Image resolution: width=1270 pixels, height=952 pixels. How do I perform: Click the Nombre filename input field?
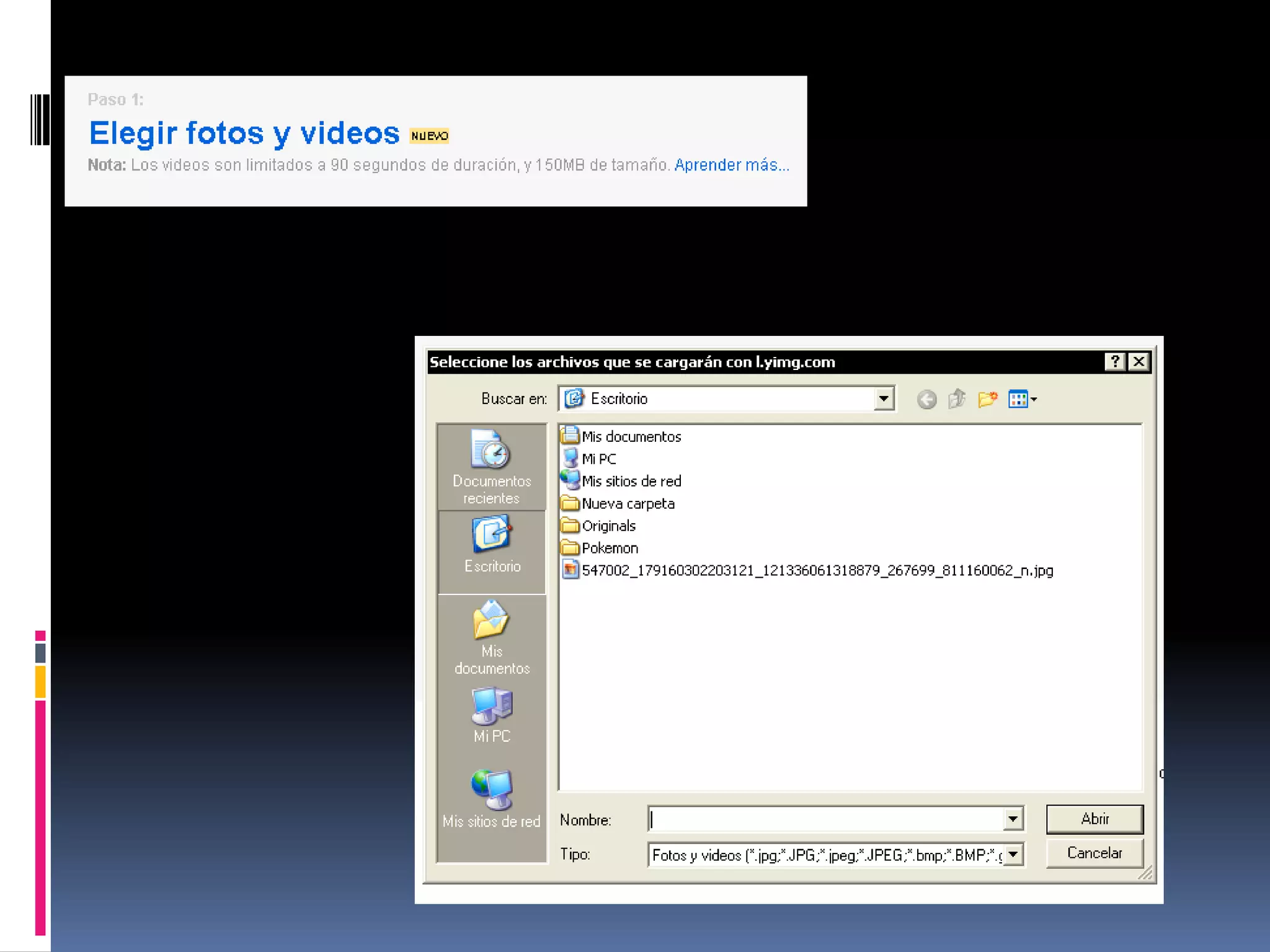click(x=825, y=819)
